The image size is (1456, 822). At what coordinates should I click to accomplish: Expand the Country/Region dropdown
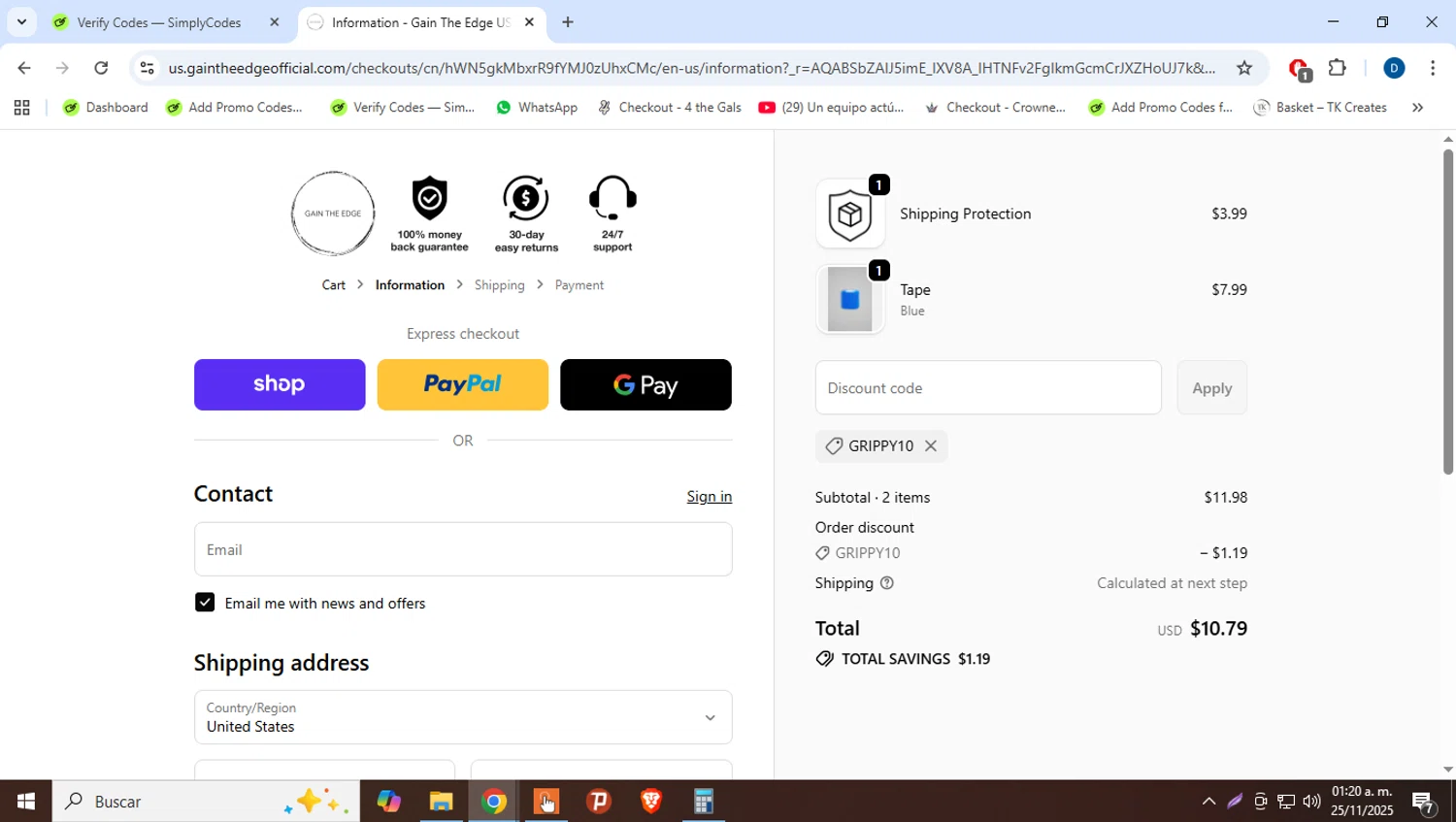463,717
